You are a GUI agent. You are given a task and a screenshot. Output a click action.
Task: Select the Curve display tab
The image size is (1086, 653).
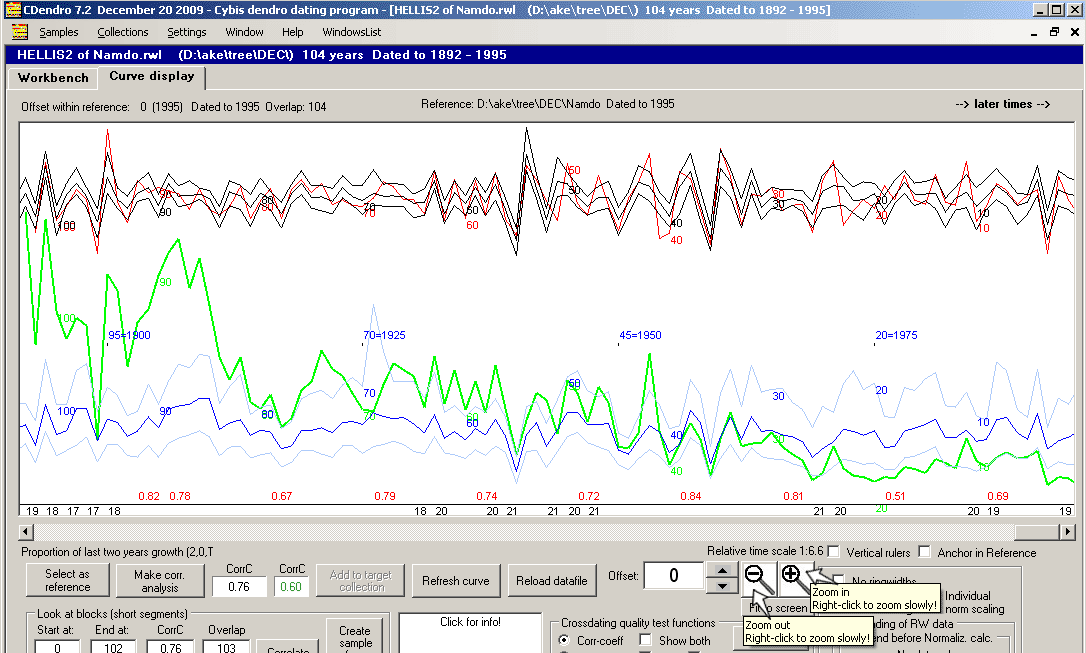pyautogui.click(x=152, y=77)
